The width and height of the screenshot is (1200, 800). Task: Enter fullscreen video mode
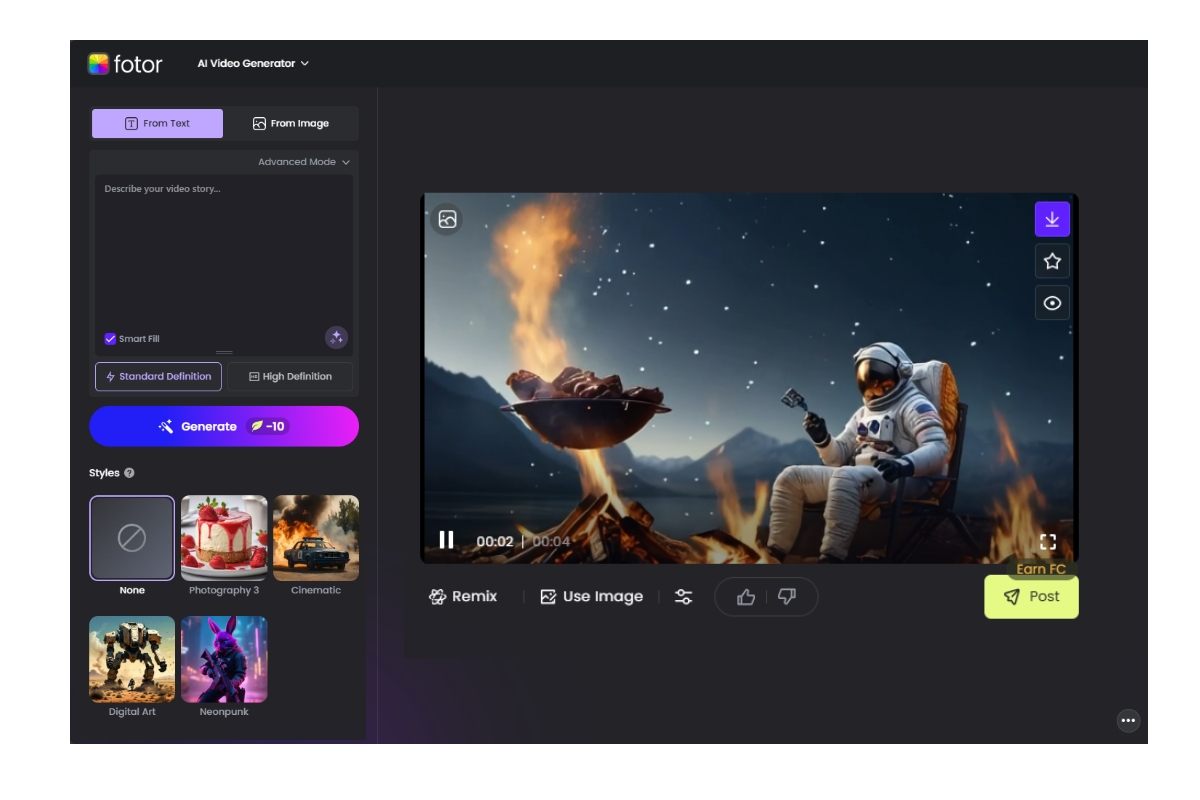1048,542
